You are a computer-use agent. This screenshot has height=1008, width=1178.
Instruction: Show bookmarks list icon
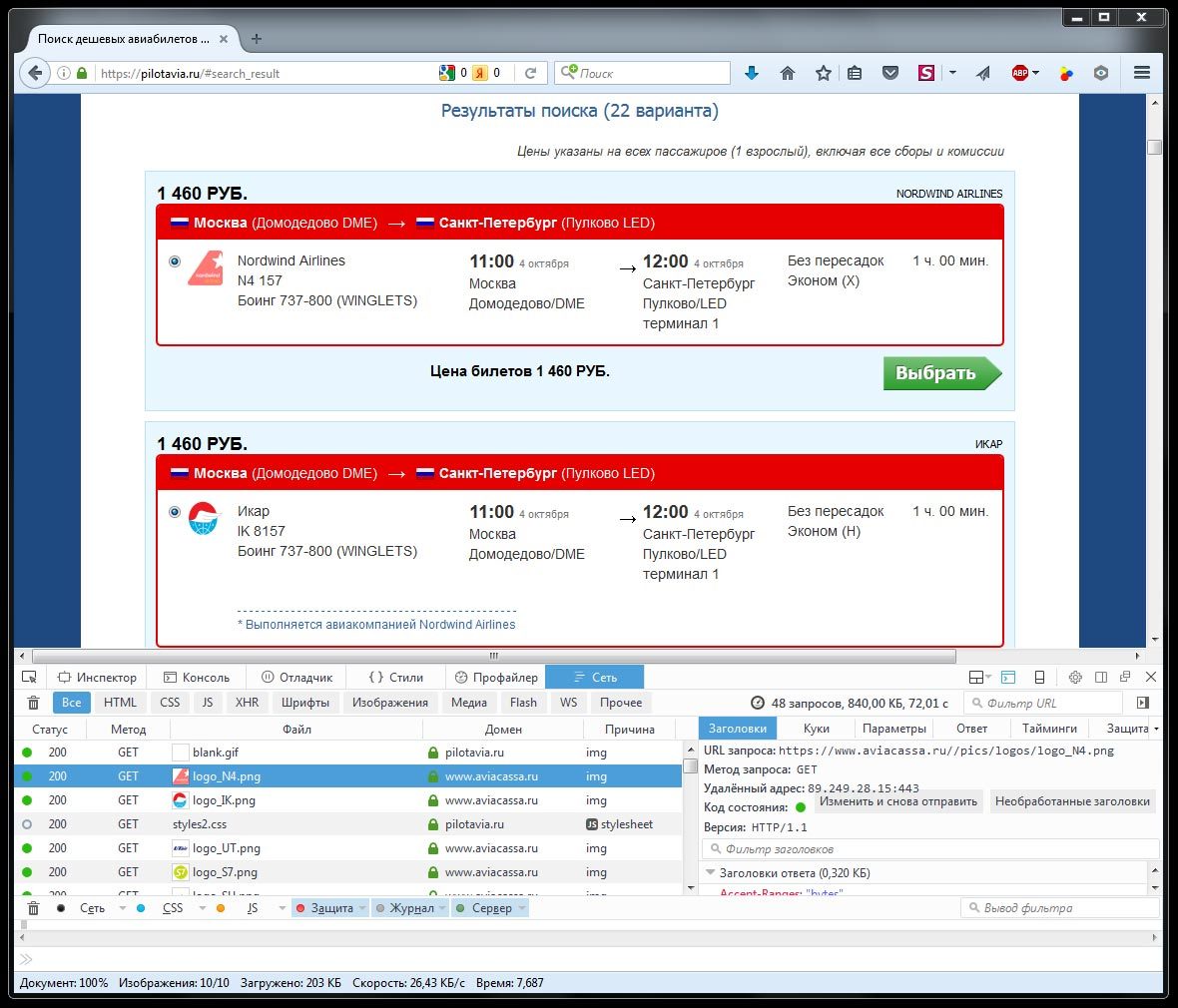[x=855, y=73]
